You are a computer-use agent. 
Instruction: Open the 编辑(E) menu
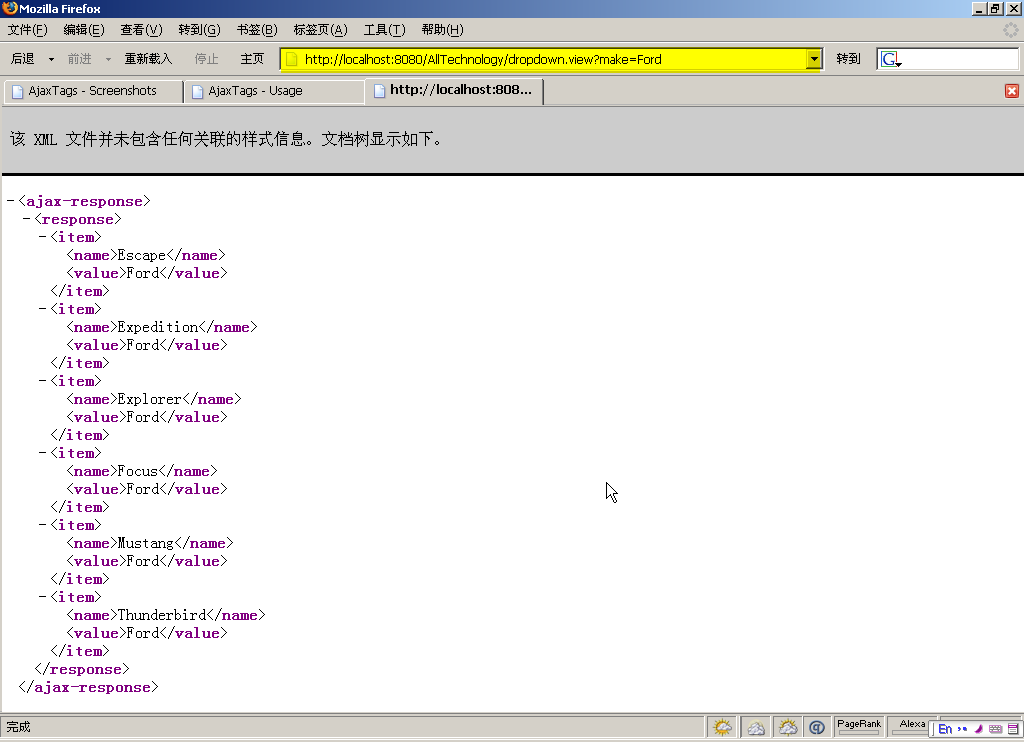coord(84,30)
